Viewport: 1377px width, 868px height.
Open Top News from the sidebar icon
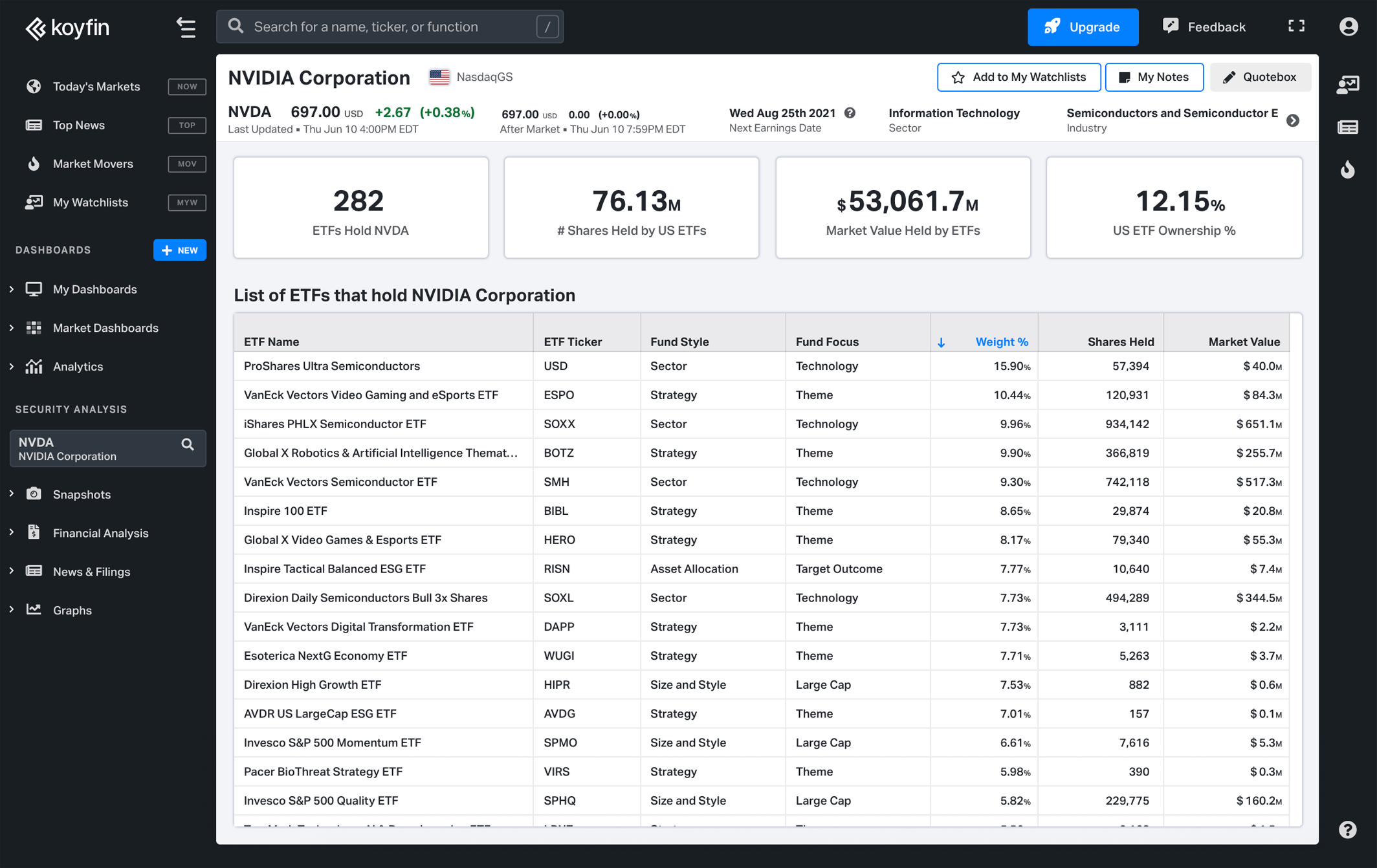[34, 125]
